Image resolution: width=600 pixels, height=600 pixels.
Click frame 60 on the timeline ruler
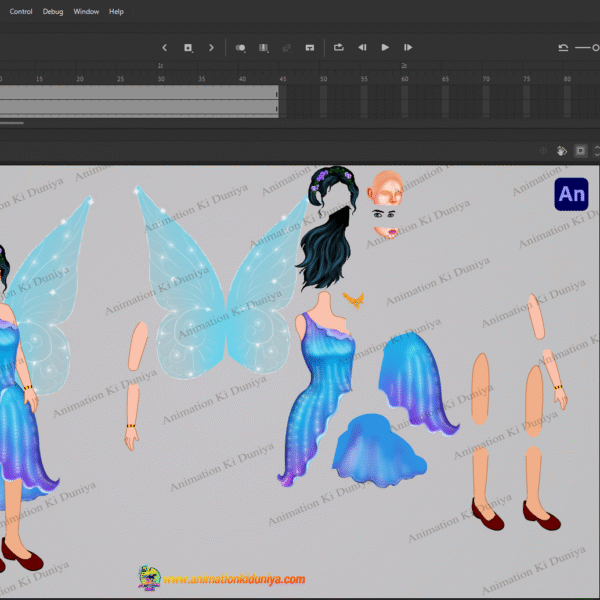coord(405,79)
